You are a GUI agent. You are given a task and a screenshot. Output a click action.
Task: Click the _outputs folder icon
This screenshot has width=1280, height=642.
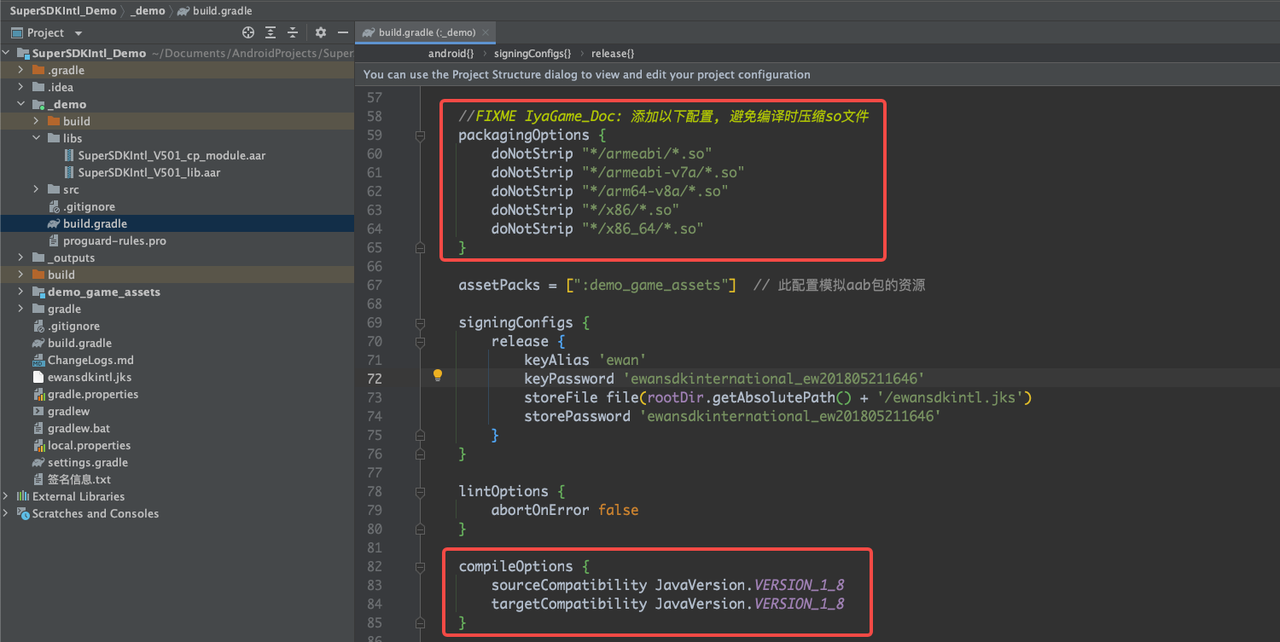(x=38, y=258)
